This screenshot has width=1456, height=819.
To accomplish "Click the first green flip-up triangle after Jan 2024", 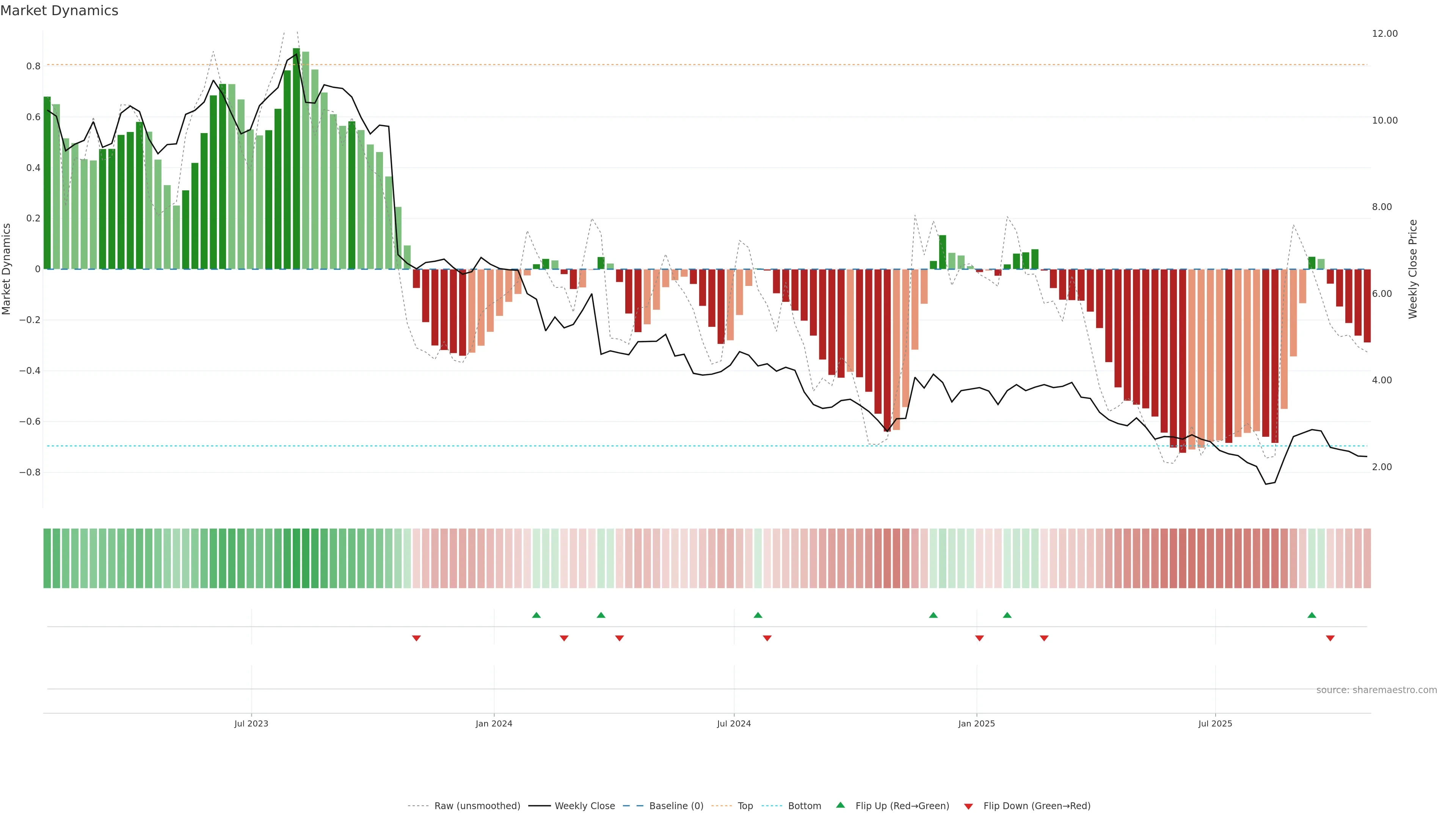I will coord(537,615).
